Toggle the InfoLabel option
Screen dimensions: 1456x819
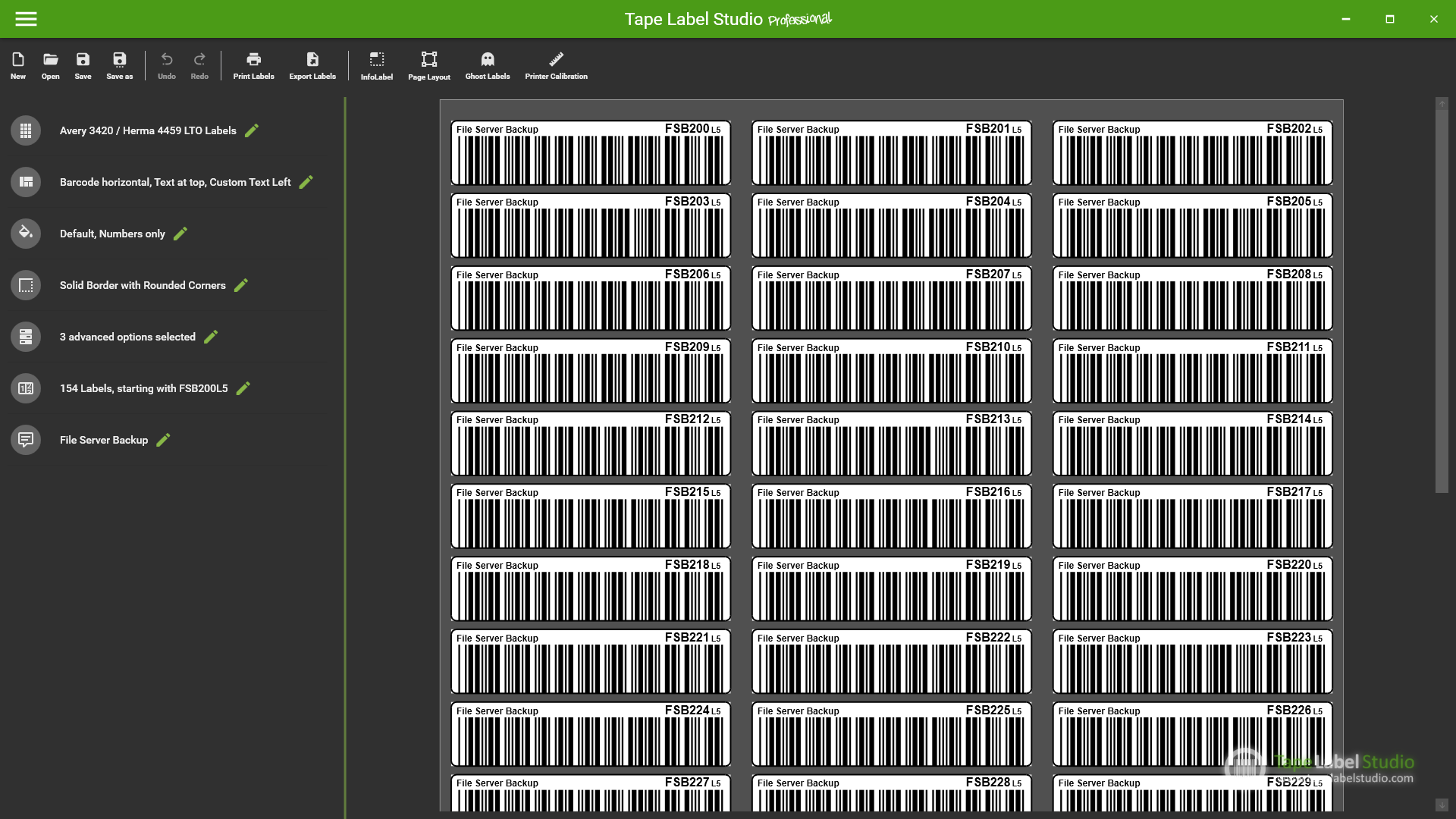click(x=377, y=65)
